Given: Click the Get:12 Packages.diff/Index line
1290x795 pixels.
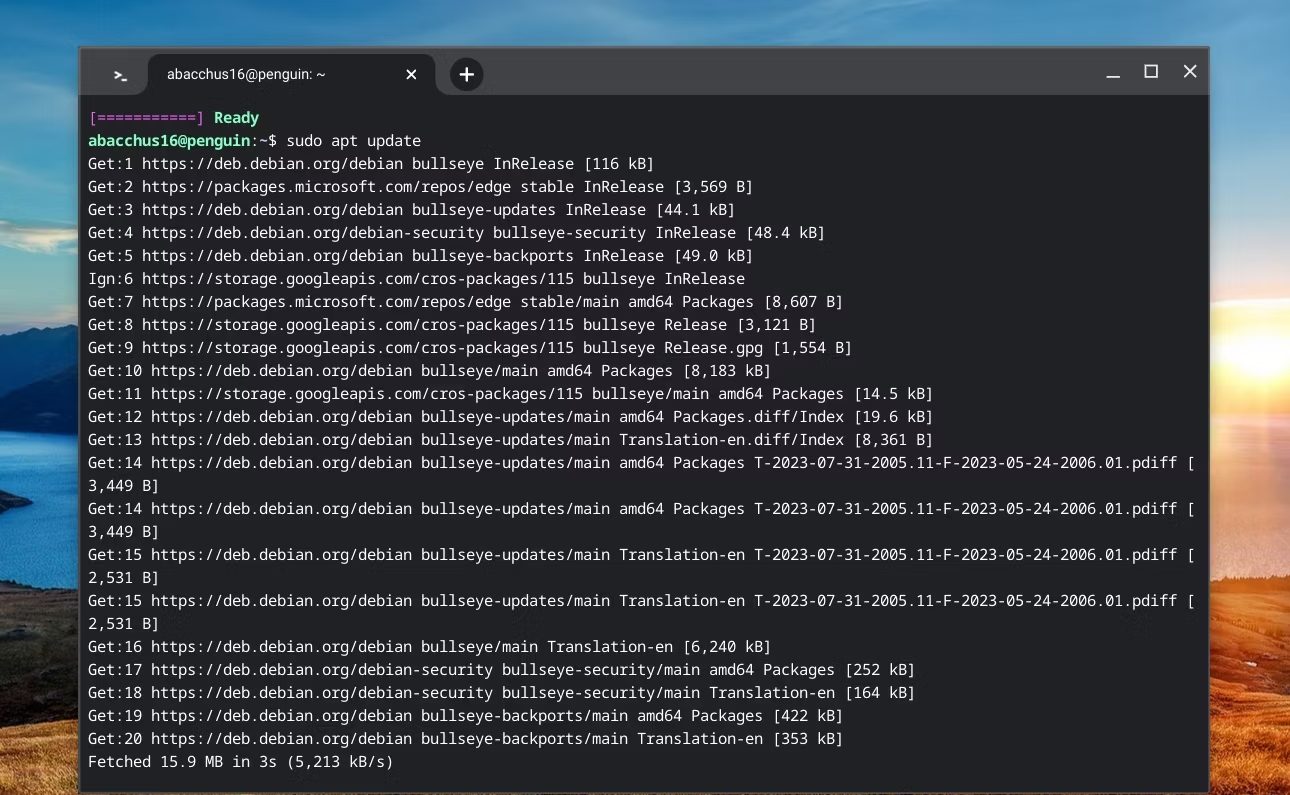Looking at the screenshot, I should [510, 417].
